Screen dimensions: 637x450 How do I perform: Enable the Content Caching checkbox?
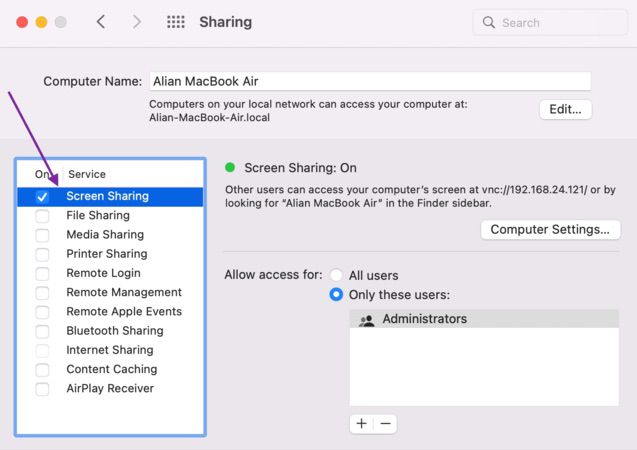(42, 370)
